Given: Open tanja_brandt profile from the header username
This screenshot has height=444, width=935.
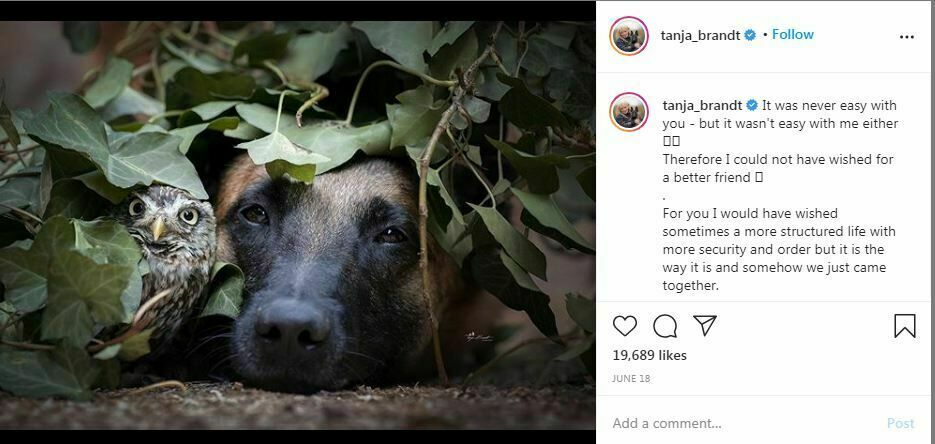Looking at the screenshot, I should [700, 35].
